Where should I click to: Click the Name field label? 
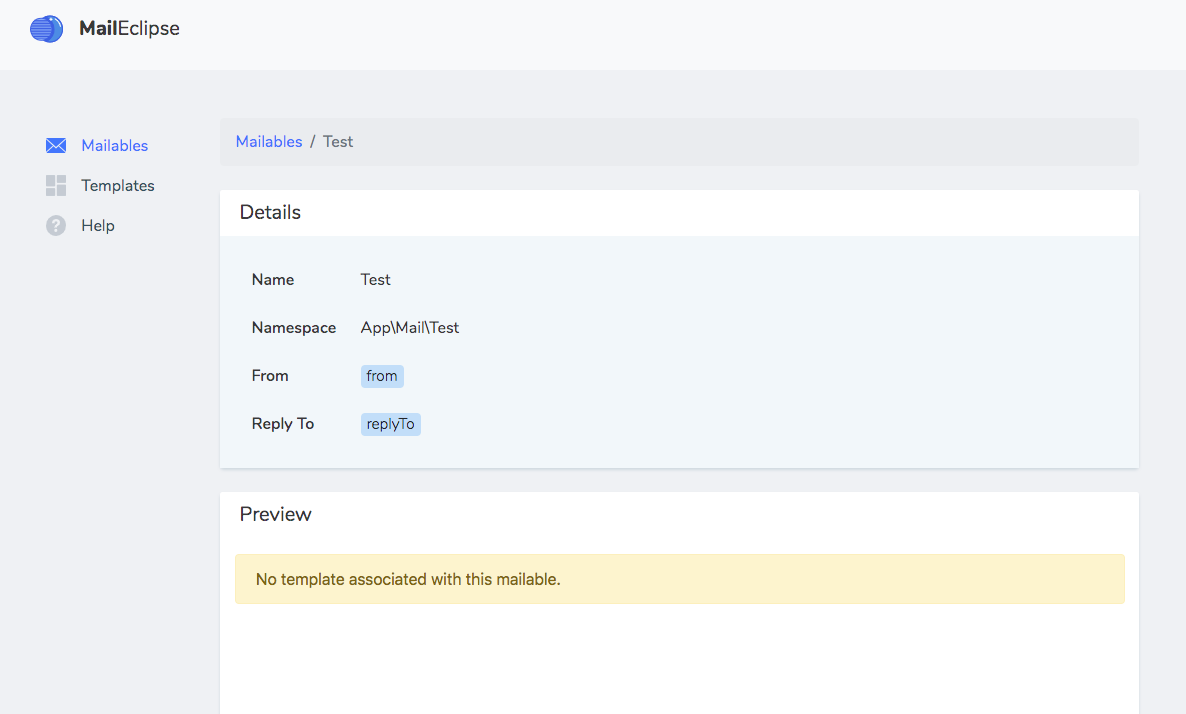click(272, 280)
